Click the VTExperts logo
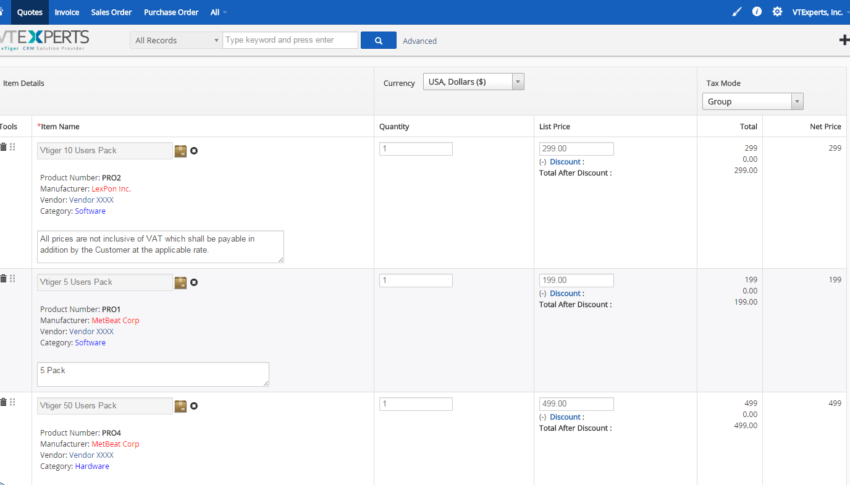Image resolution: width=850 pixels, height=485 pixels. 44,40
